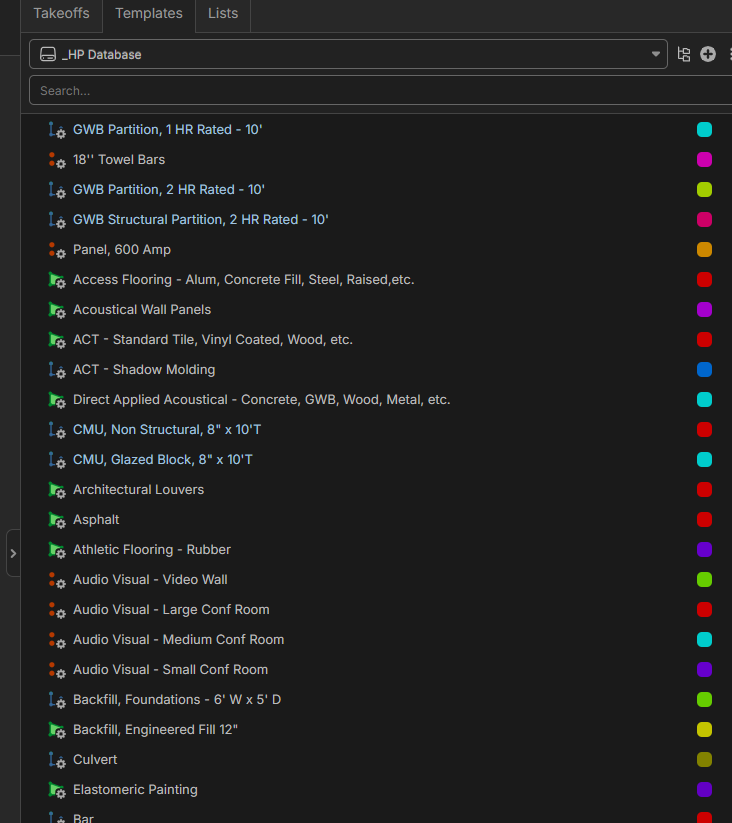The image size is (732, 823).
Task: Click the linear icon beside Culvert
Action: point(57,760)
